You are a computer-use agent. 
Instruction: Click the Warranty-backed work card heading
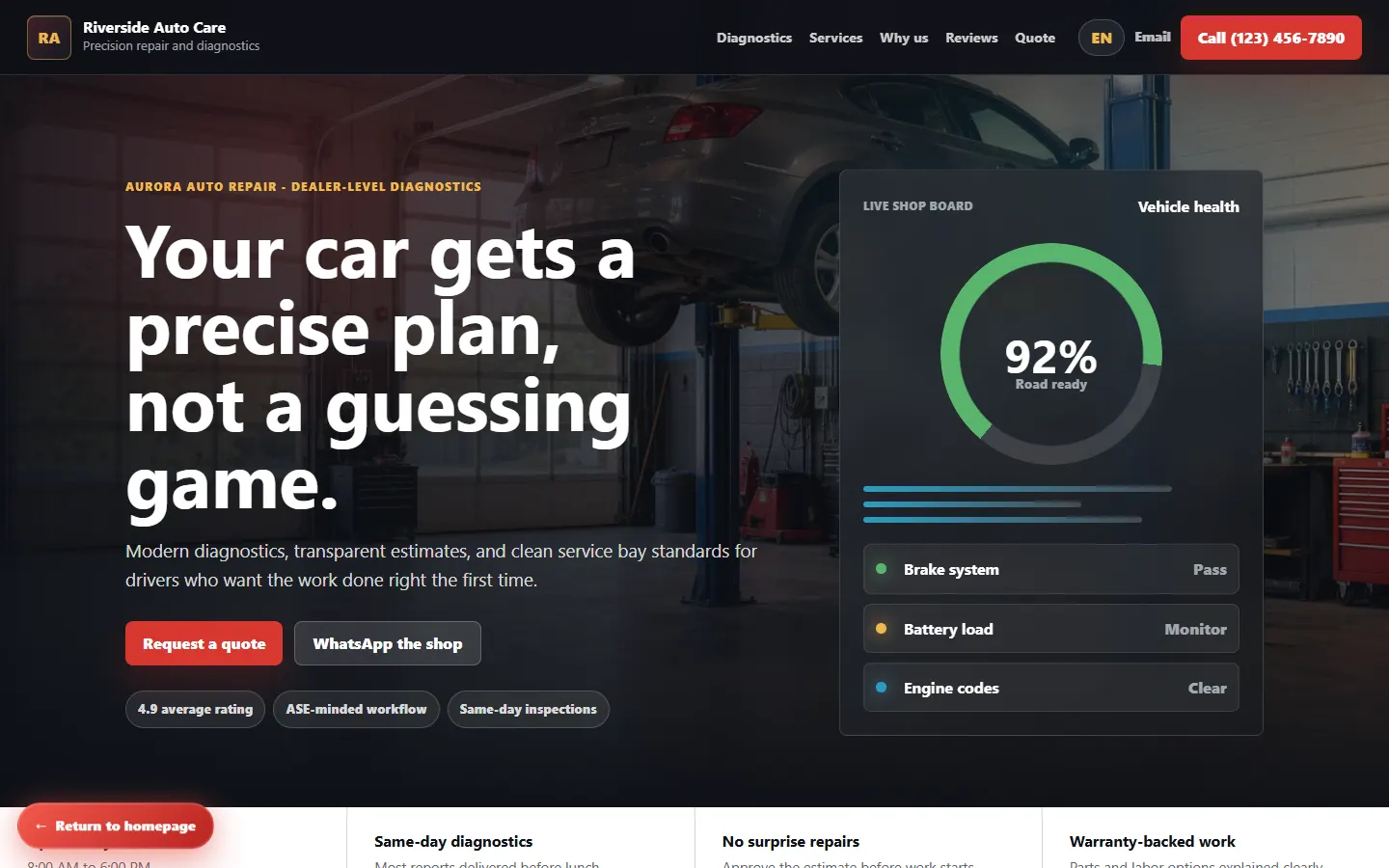1153,841
